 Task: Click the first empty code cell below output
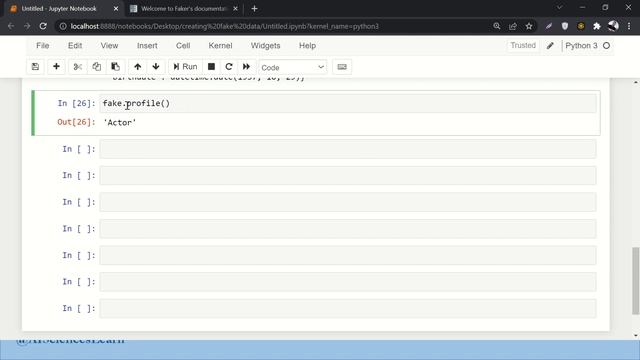click(348, 149)
